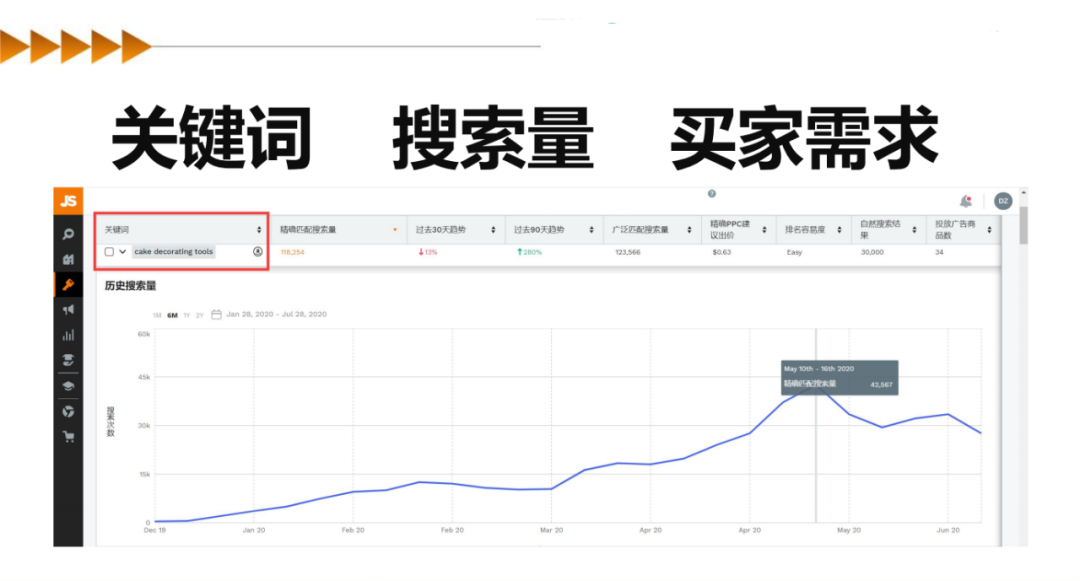1080x581 pixels.
Task: Select the orange key keyword tool icon
Action: [x=68, y=284]
